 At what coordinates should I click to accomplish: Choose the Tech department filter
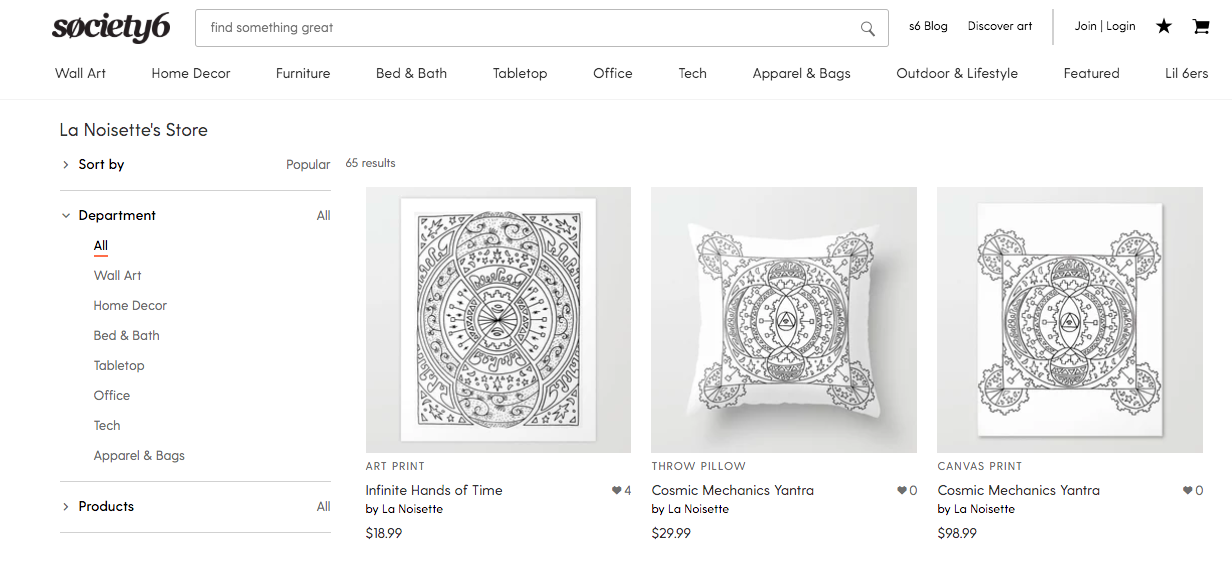point(107,426)
